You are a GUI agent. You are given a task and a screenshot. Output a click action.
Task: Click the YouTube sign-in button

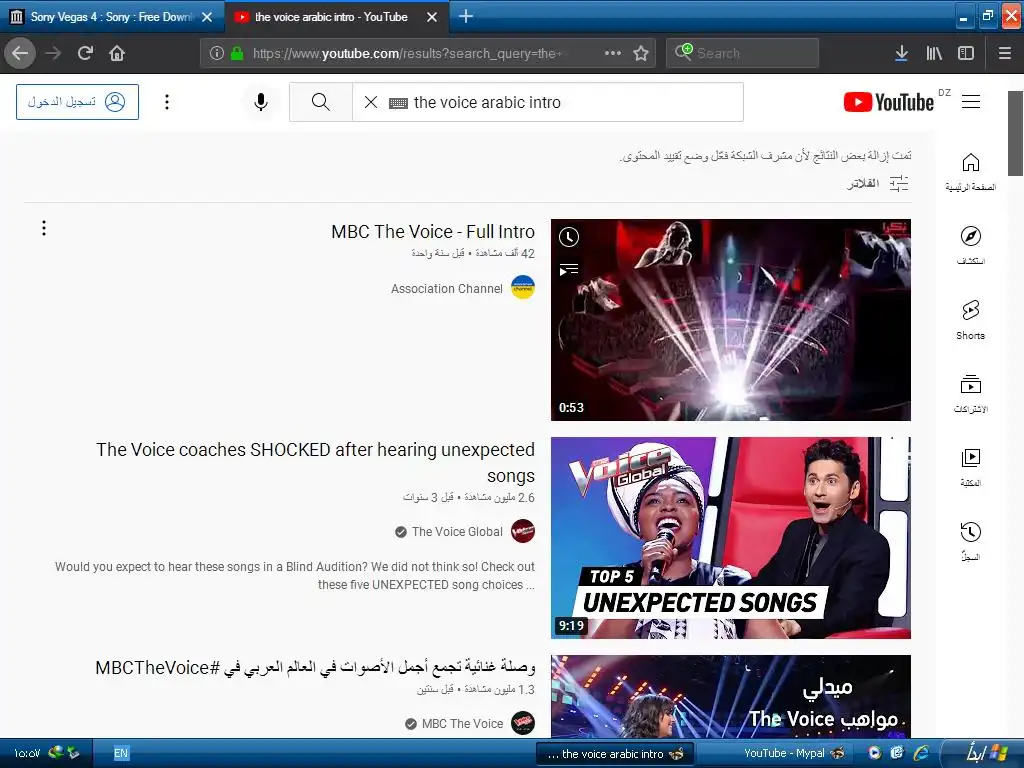click(77, 102)
